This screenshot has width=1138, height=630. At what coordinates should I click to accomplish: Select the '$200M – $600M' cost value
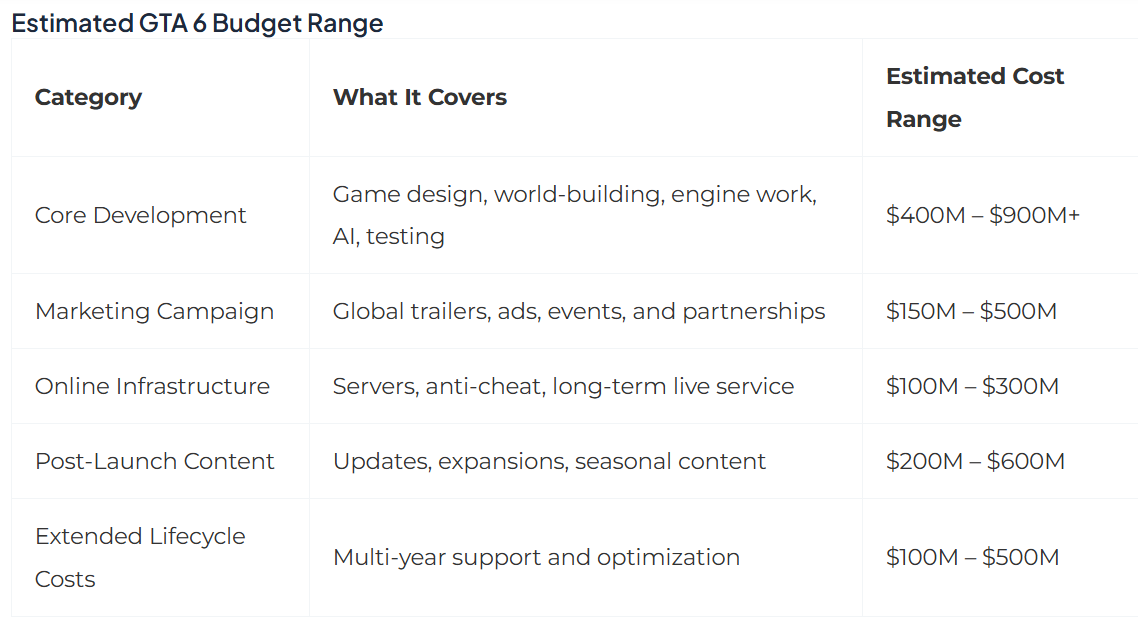pos(975,461)
